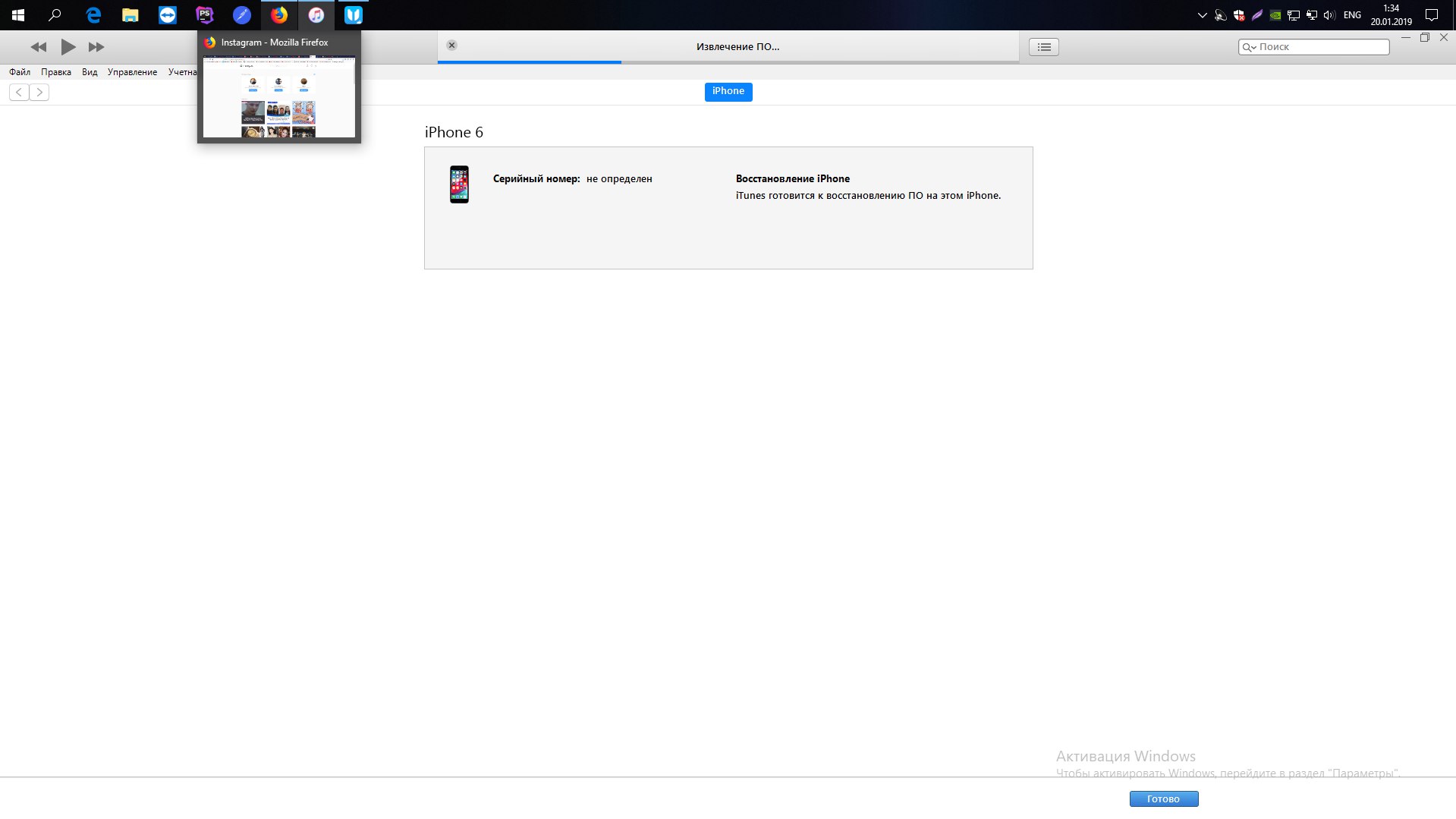The height and width of the screenshot is (819, 1456).
Task: Open the Вид menu
Action: [x=90, y=72]
